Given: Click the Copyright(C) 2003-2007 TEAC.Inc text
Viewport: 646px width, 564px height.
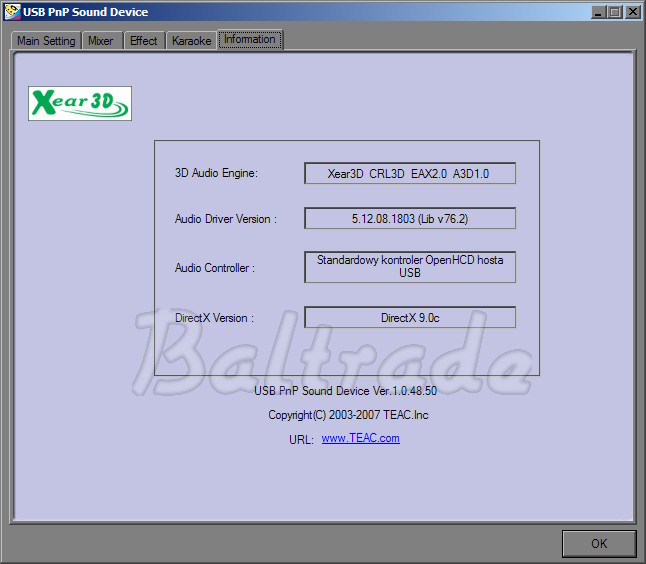Looking at the screenshot, I should [x=348, y=415].
